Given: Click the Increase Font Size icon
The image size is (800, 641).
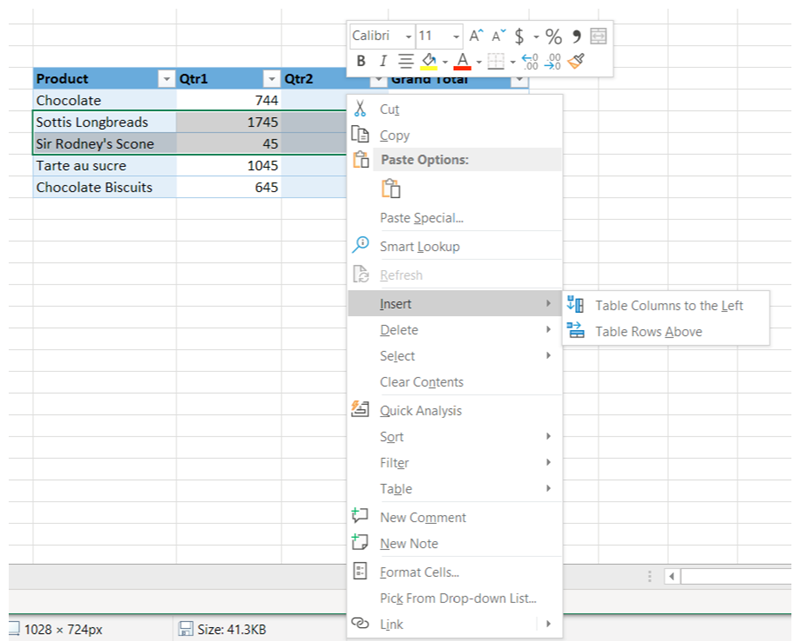Looking at the screenshot, I should point(476,36).
